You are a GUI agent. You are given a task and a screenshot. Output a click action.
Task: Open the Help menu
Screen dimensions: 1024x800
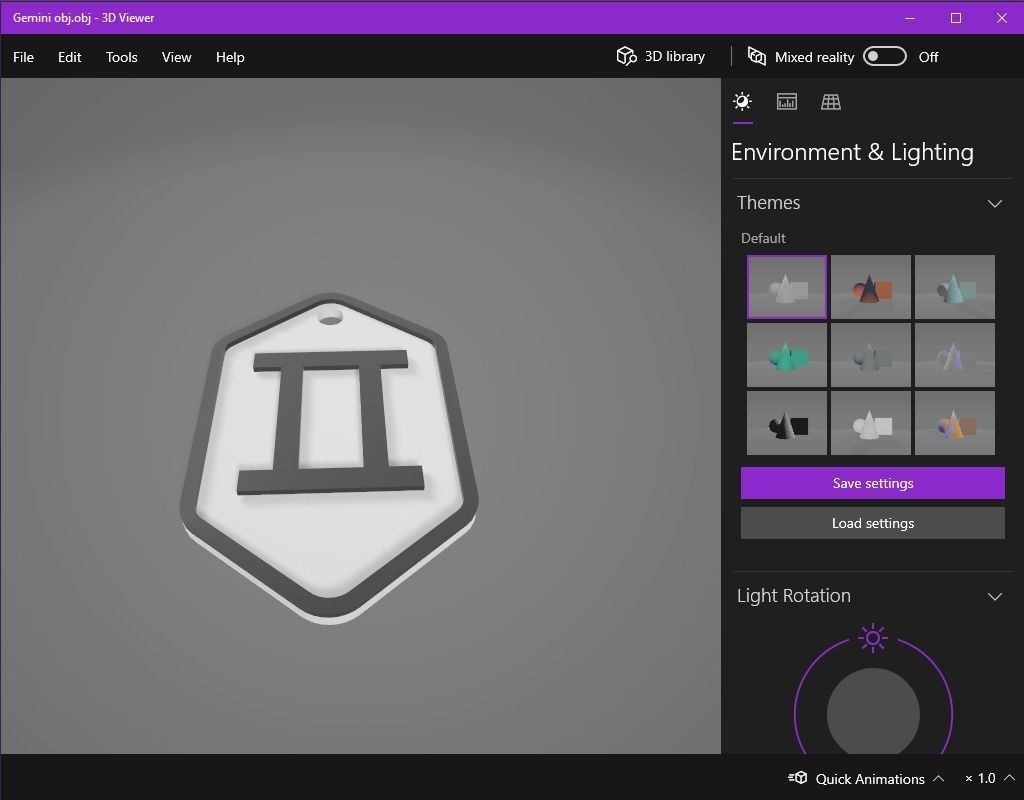coord(230,57)
